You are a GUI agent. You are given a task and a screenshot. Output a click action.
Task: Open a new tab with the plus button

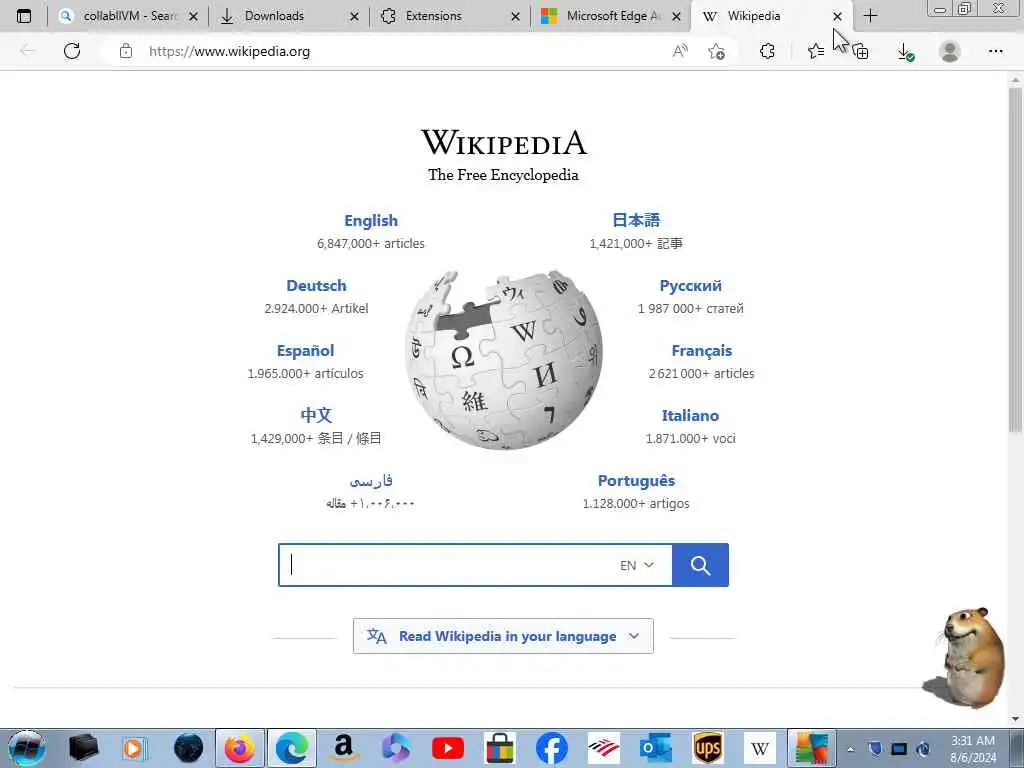(870, 16)
